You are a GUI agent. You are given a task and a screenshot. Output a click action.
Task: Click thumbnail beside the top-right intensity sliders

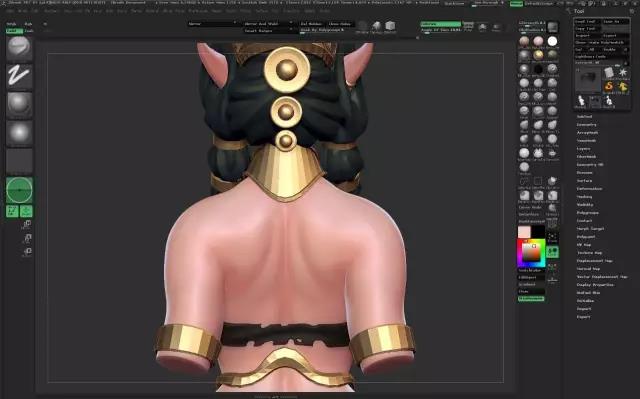[553, 27]
